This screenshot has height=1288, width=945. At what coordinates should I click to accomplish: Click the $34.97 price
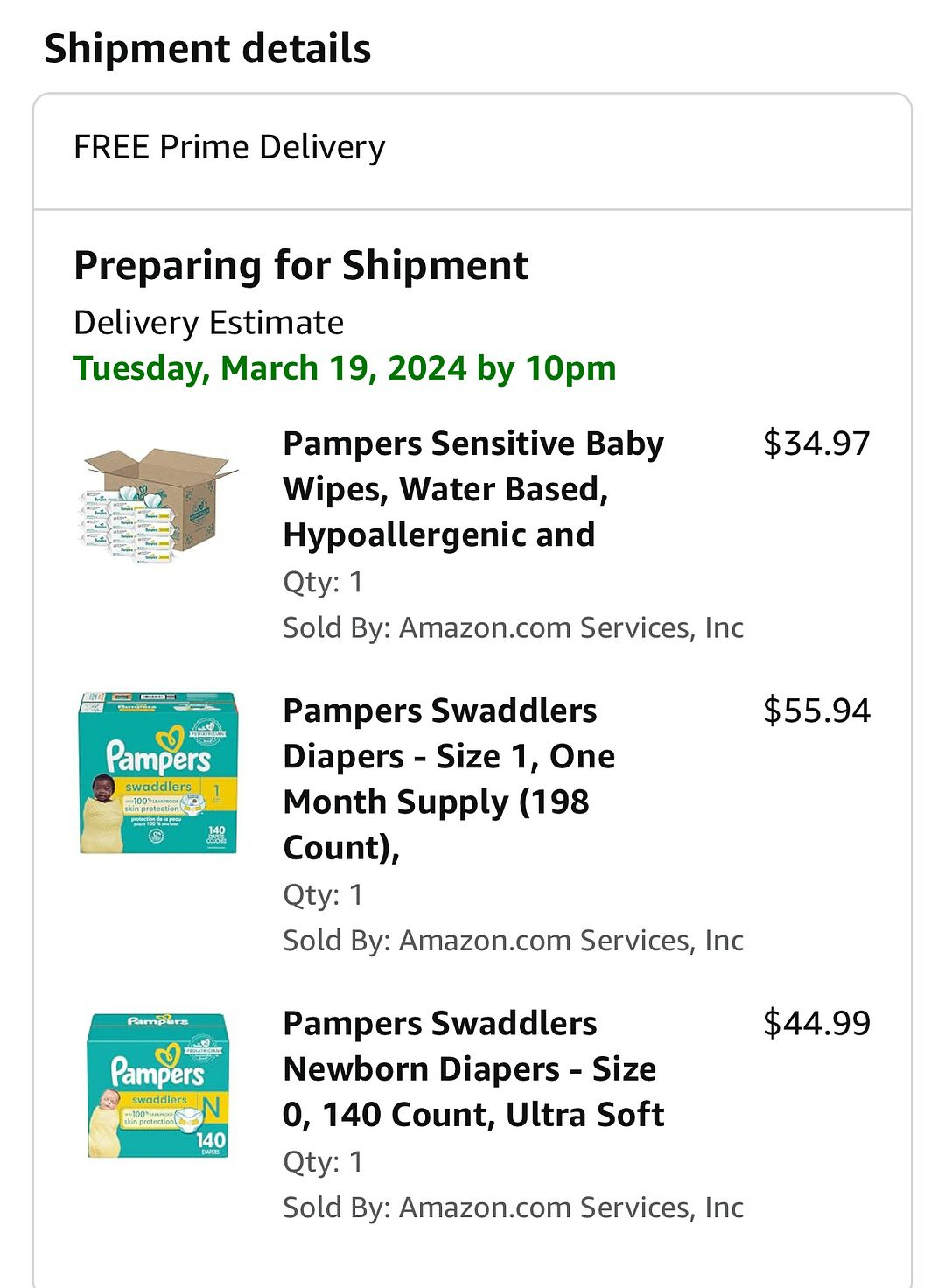coord(815,444)
